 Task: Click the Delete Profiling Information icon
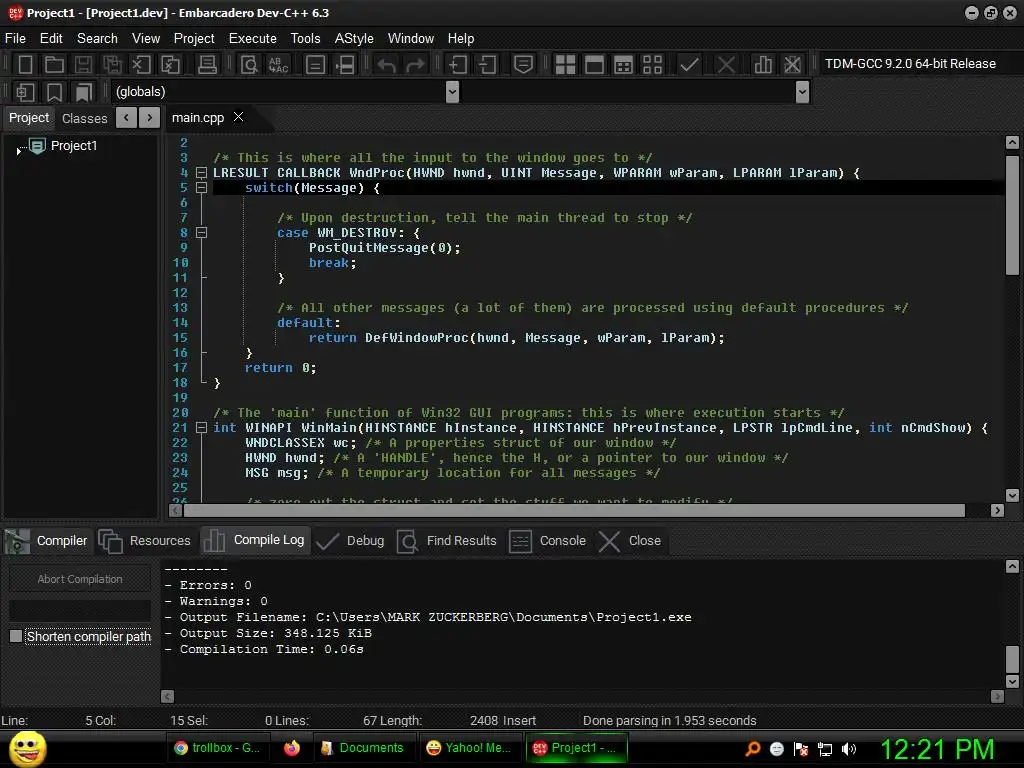792,64
